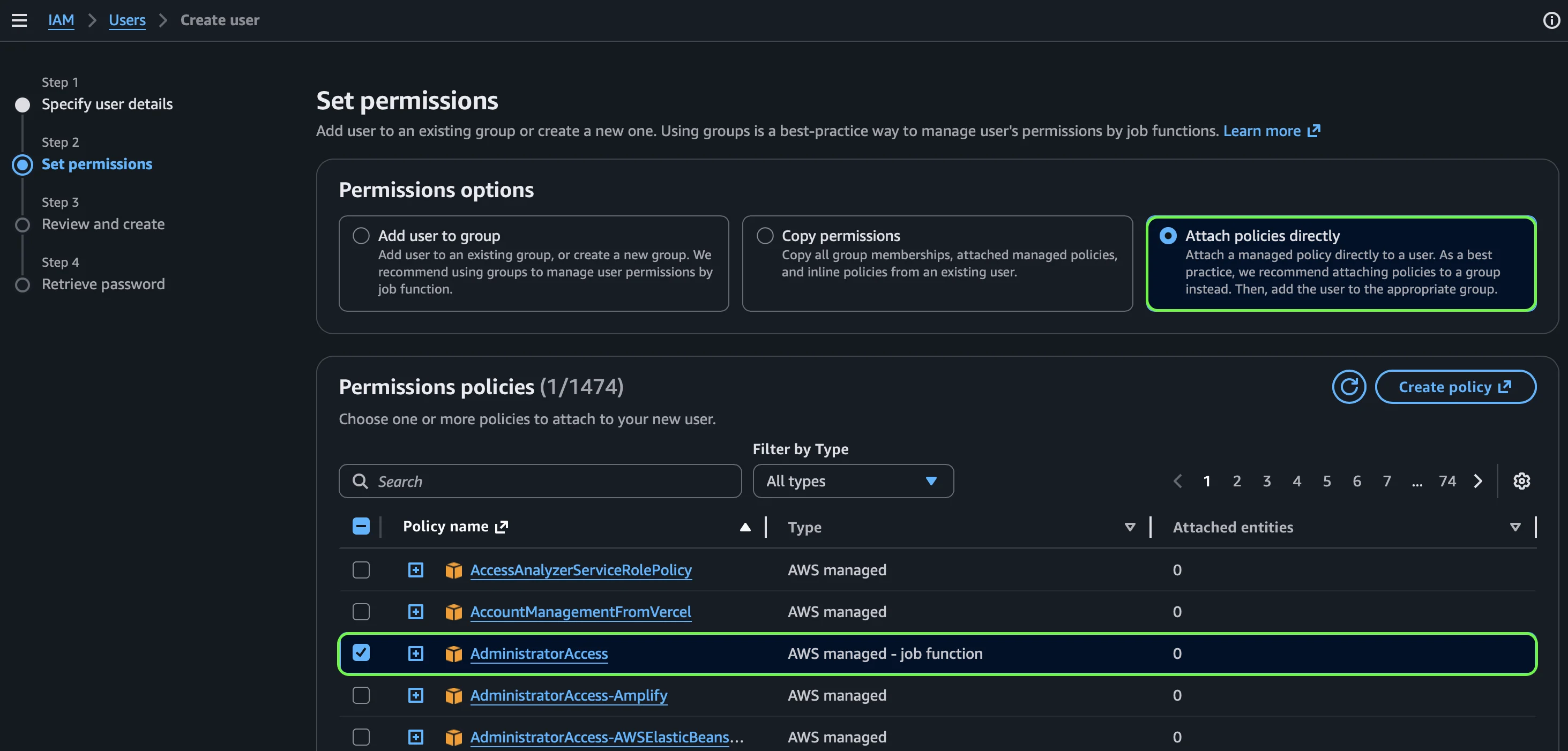The height and width of the screenshot is (751, 1568).
Task: Uncheck the AdministratorAccess policy checkbox
Action: click(361, 653)
